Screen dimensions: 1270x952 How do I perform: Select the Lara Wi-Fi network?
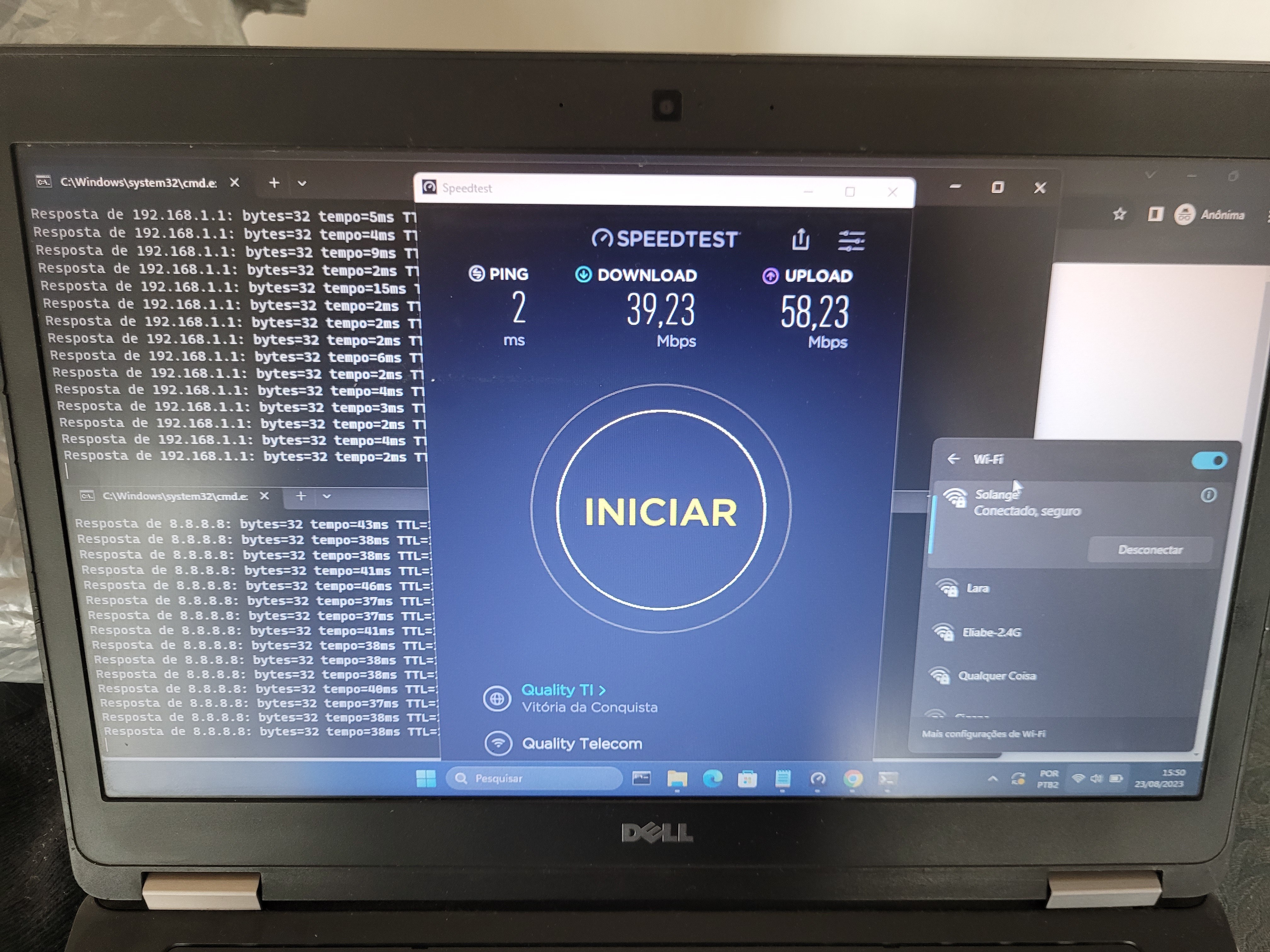pos(977,588)
